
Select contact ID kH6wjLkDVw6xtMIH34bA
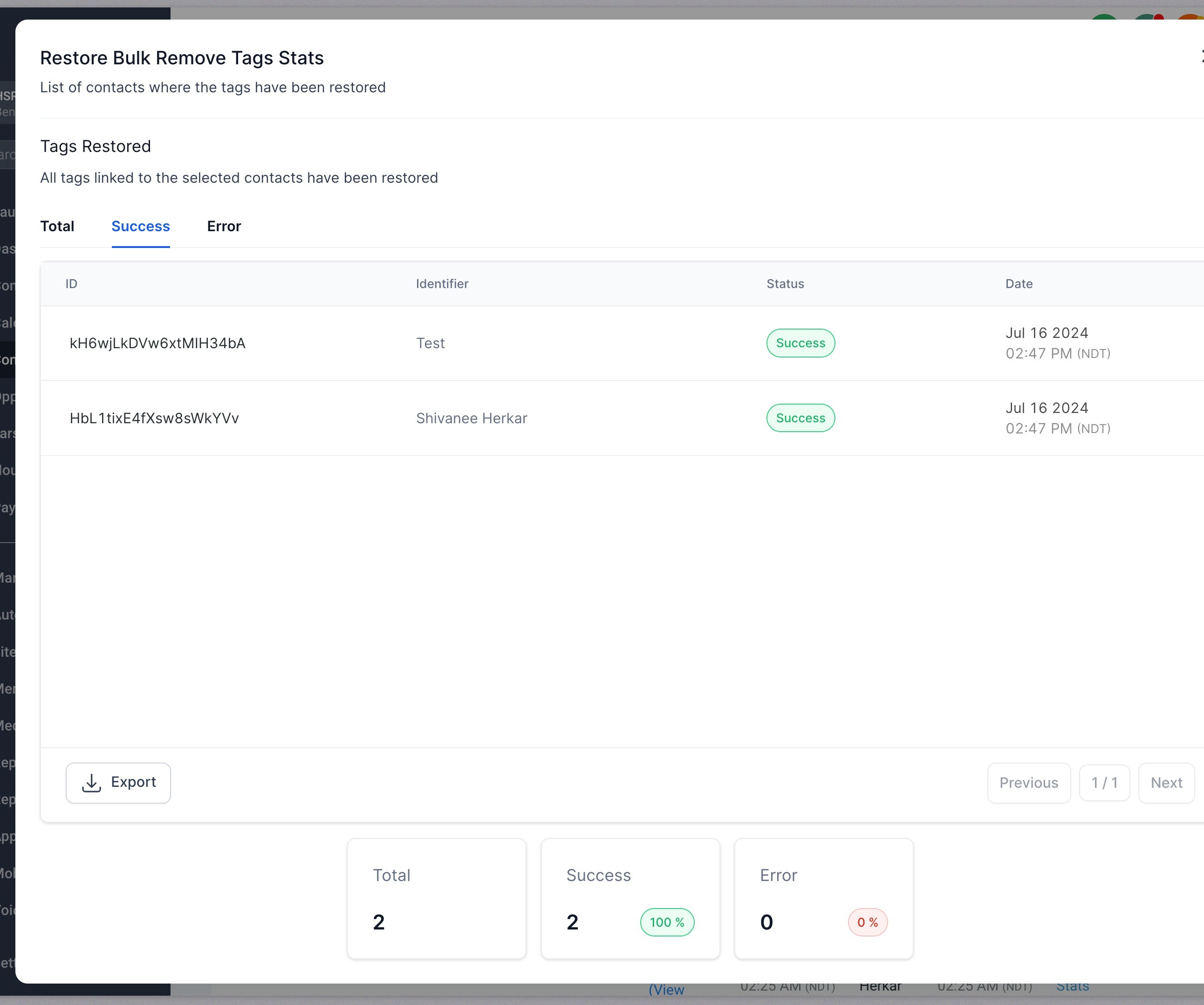point(157,343)
